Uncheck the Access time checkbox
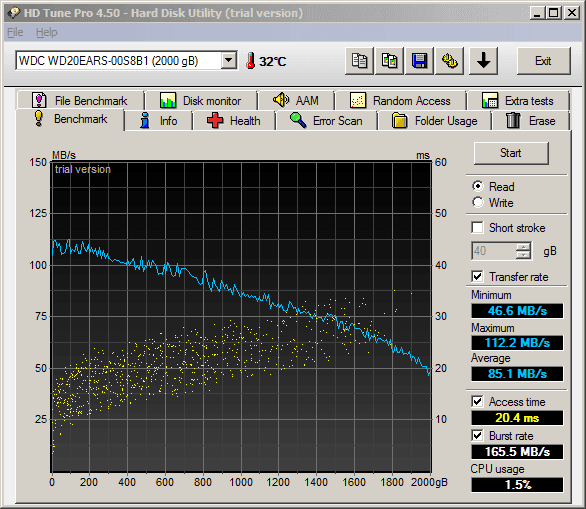Image resolution: width=586 pixels, height=509 pixels. coord(477,402)
